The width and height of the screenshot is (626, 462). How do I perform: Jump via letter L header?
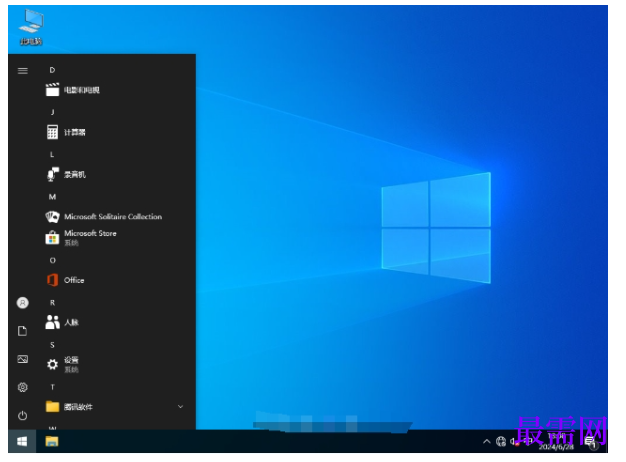52,155
